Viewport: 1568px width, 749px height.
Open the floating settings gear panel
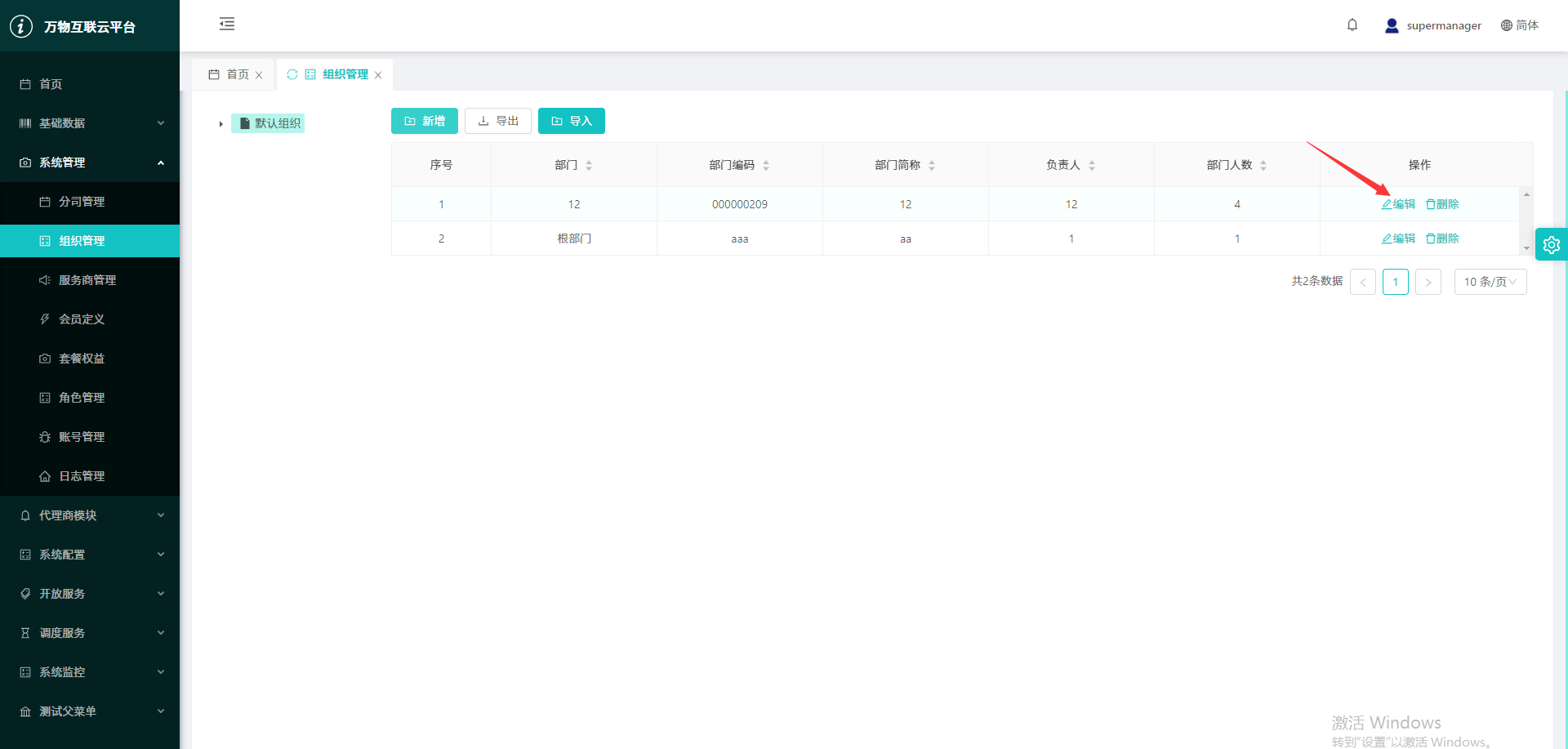point(1552,244)
